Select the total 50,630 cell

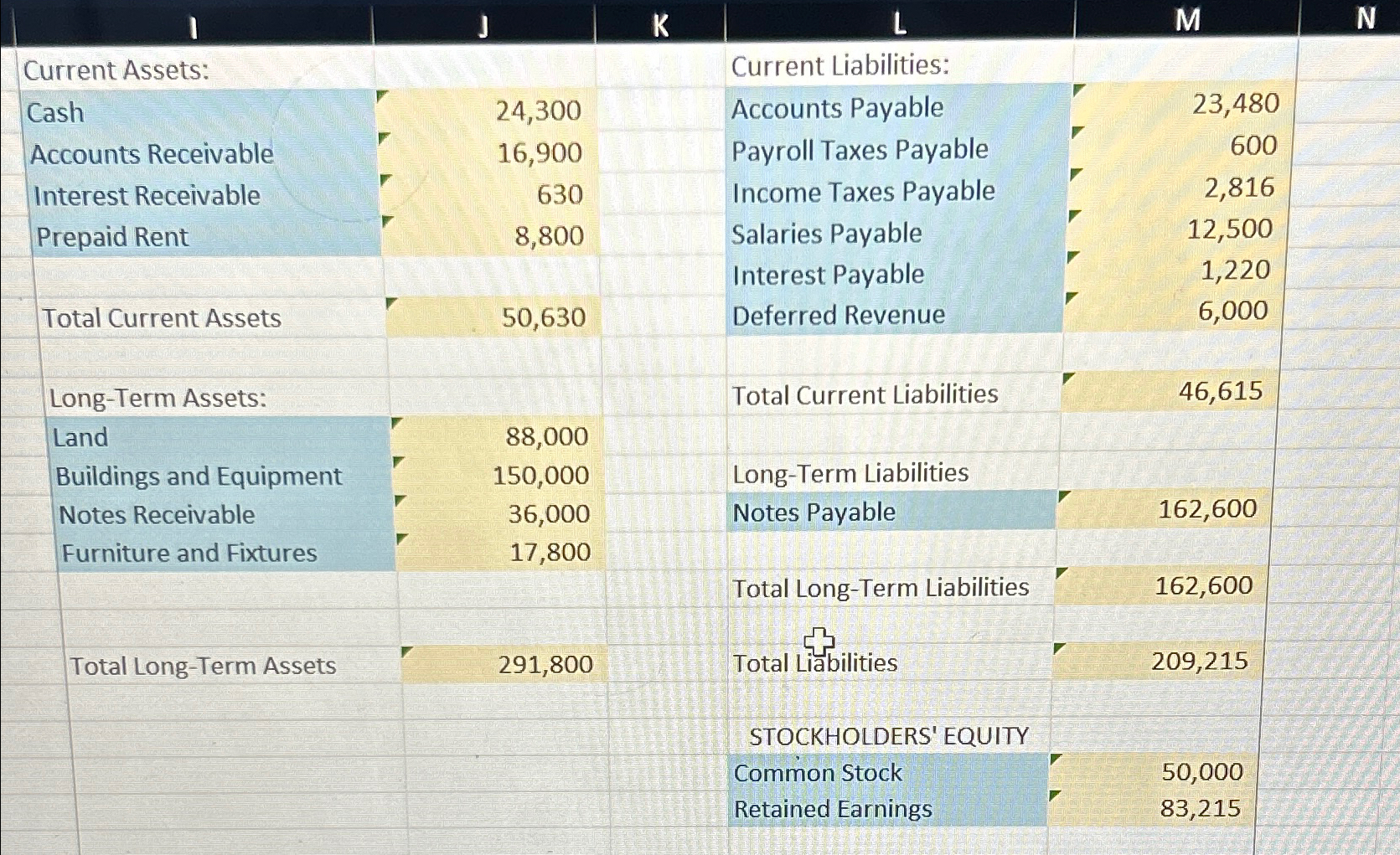tap(493, 317)
